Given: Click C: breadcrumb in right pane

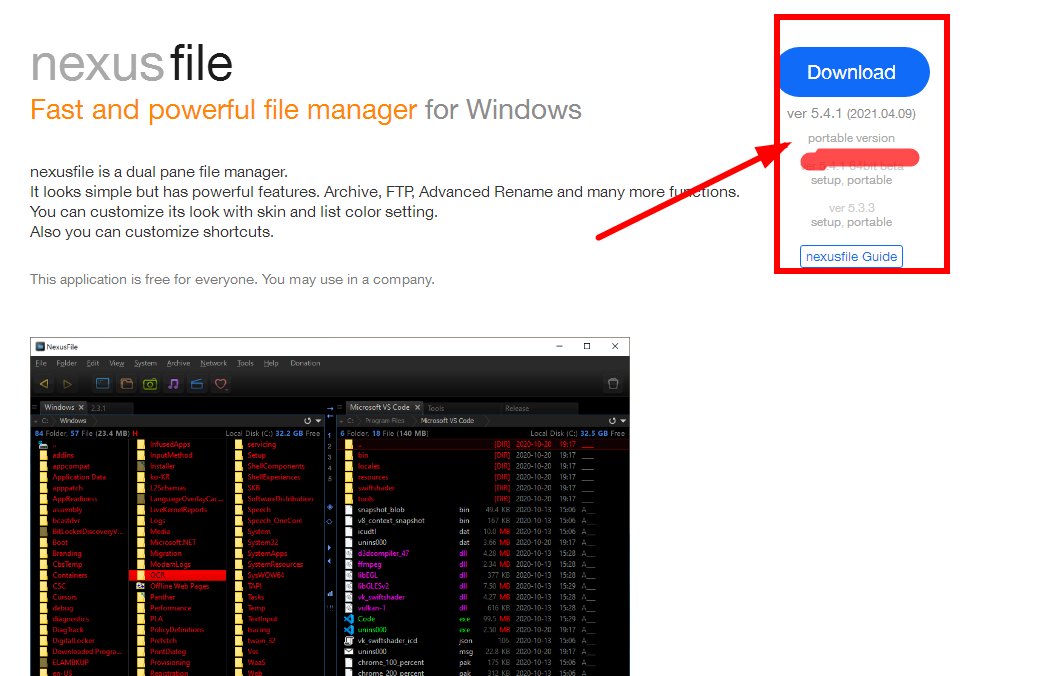Looking at the screenshot, I should [x=350, y=421].
